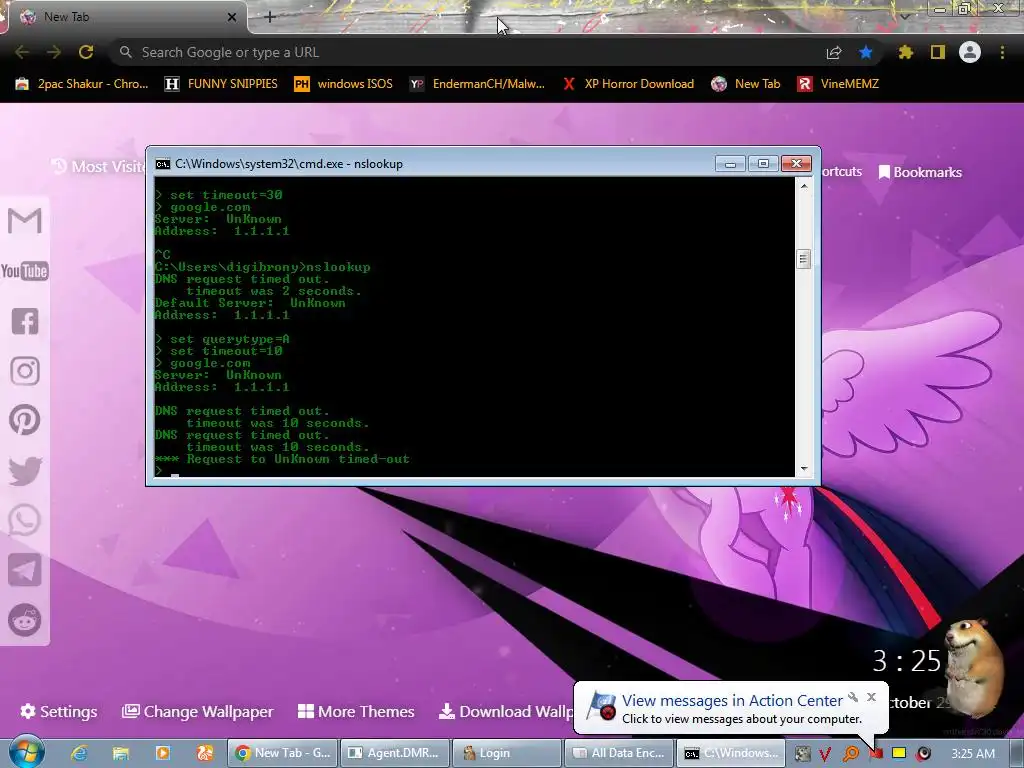The height and width of the screenshot is (768, 1024).
Task: Go back in Chrome
Action: [x=22, y=52]
